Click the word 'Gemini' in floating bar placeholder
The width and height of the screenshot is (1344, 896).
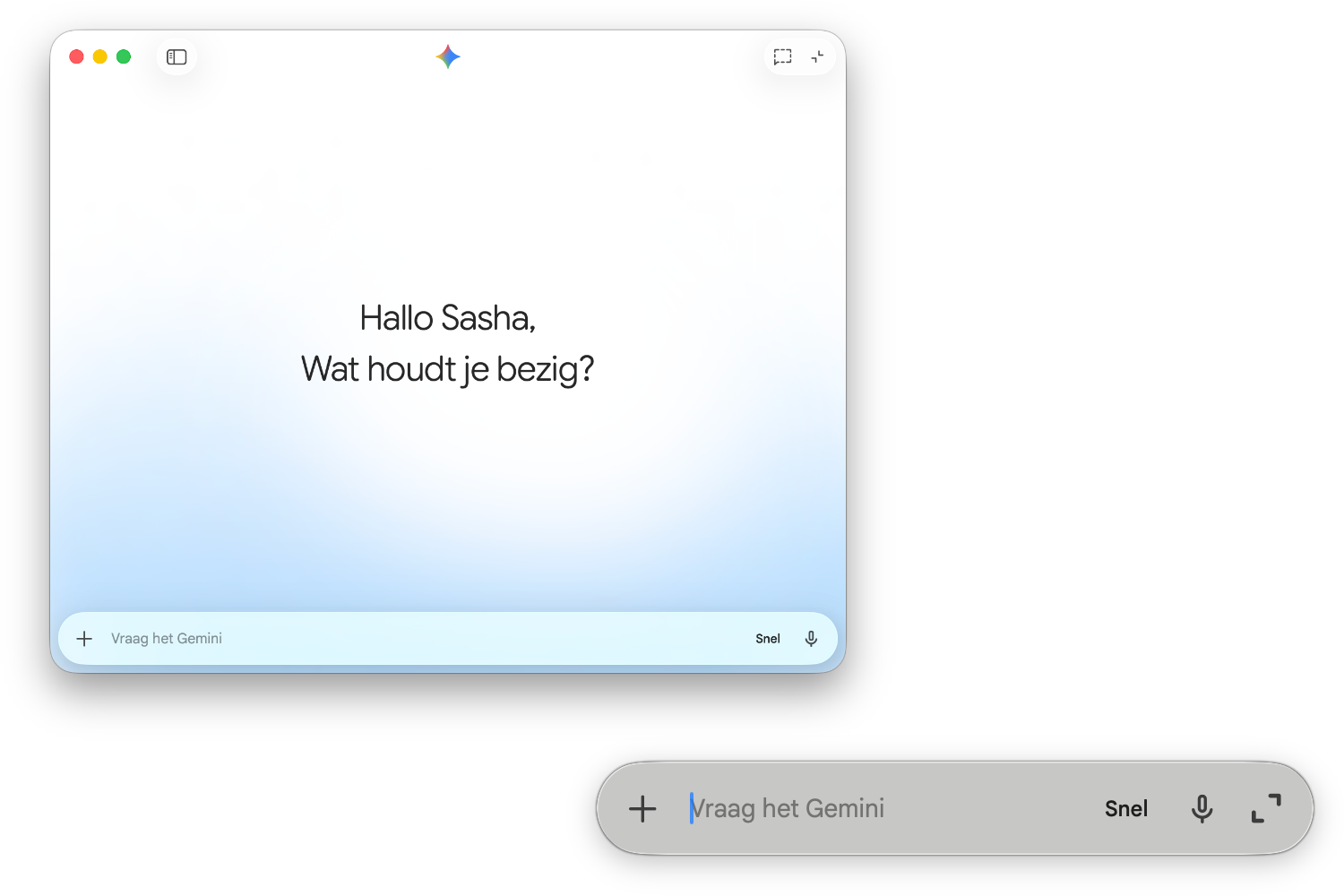(844, 809)
